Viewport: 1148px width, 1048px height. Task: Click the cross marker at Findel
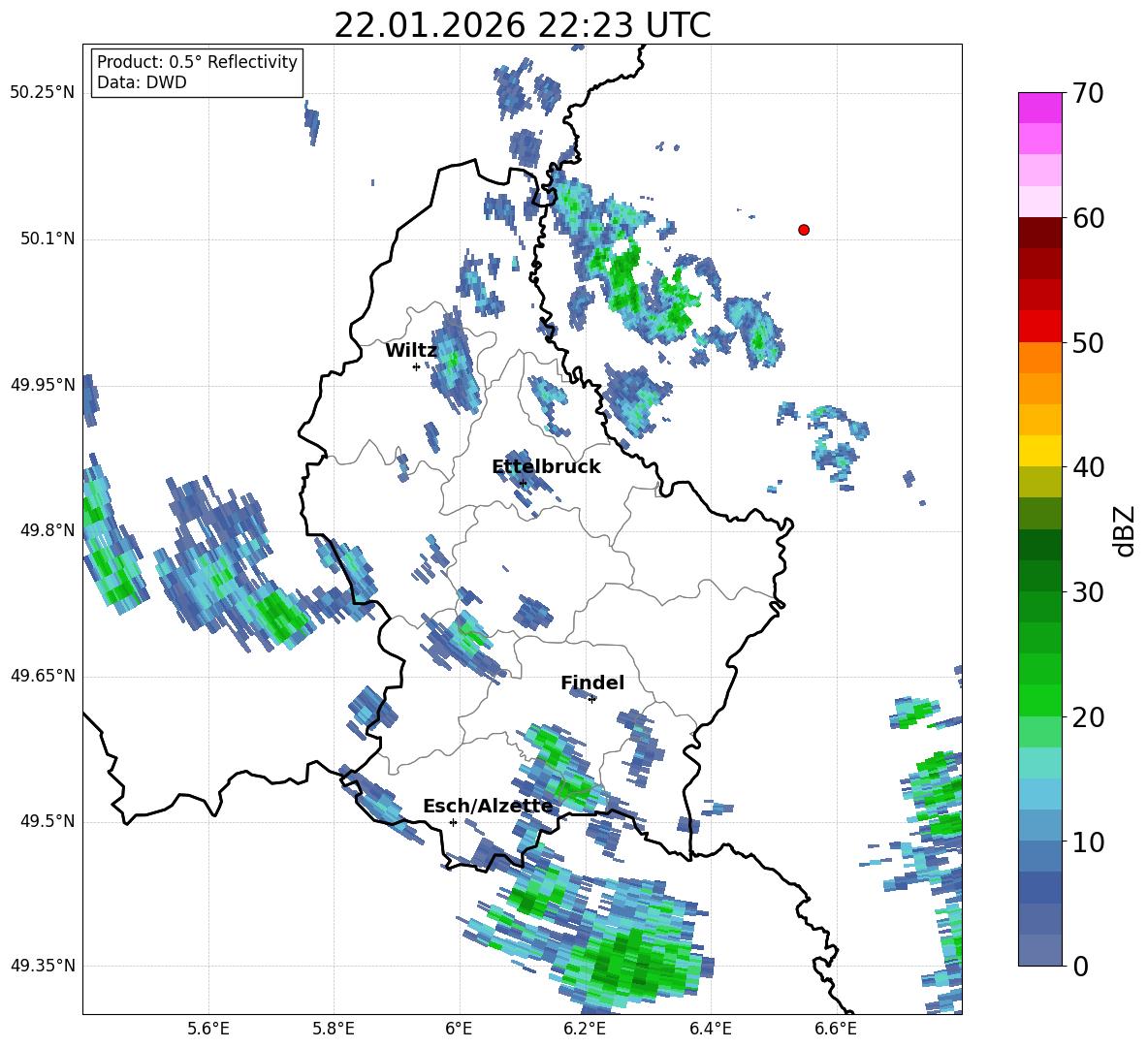(591, 700)
